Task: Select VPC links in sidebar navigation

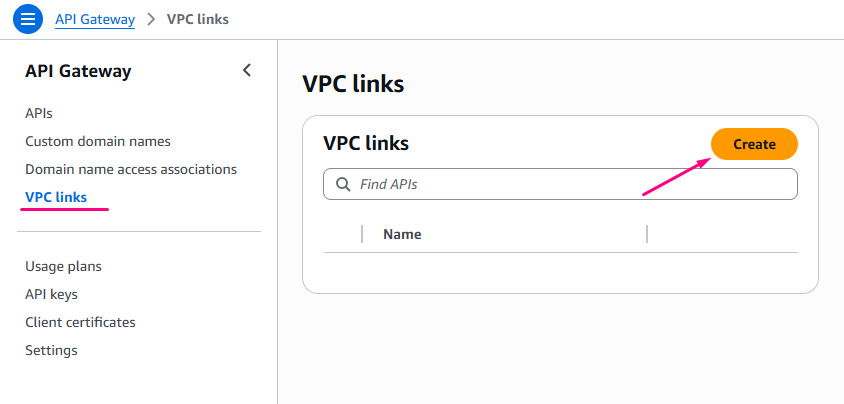Action: (x=56, y=197)
